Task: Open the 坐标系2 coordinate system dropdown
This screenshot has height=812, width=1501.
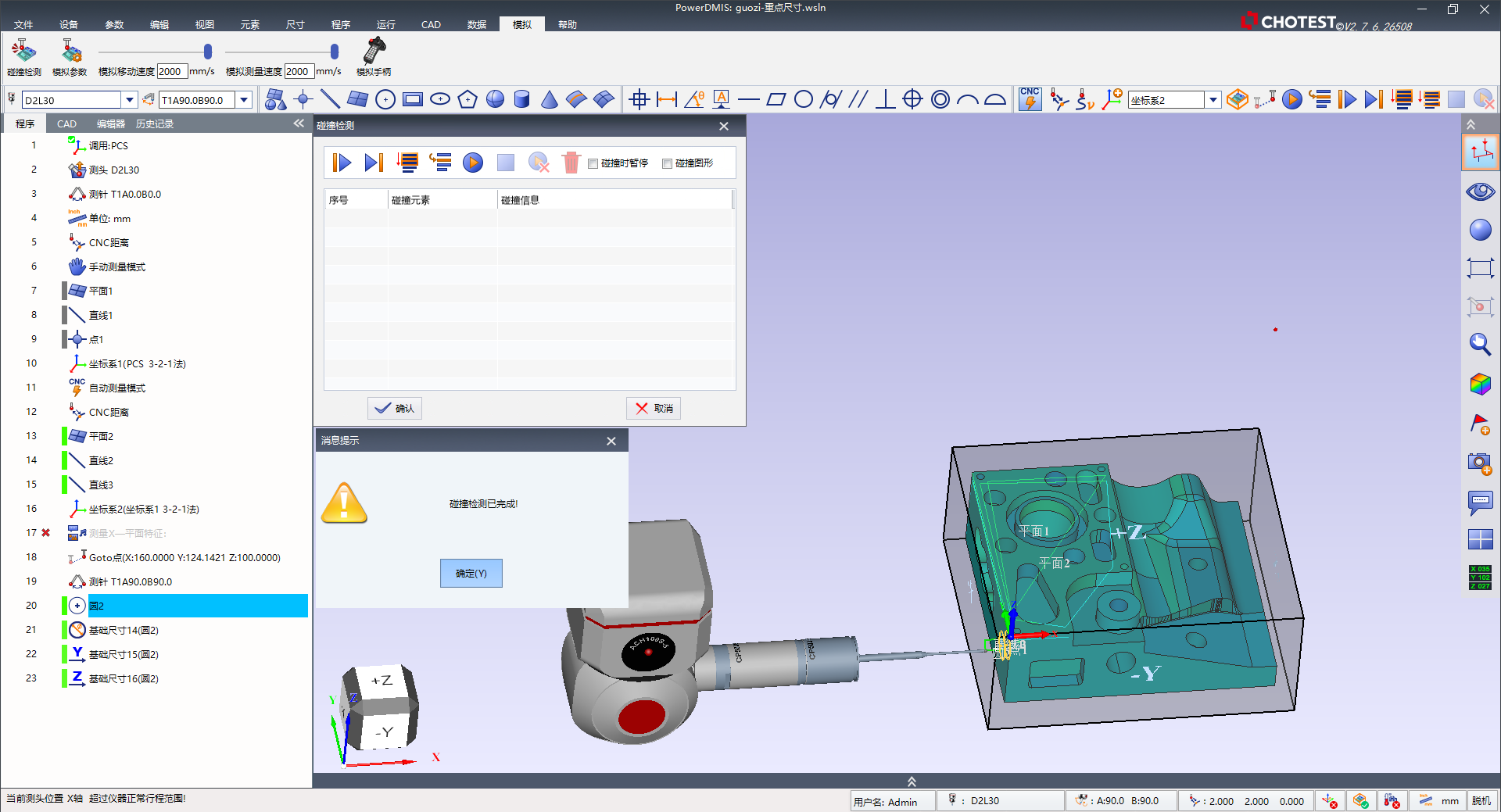Action: (x=1213, y=100)
